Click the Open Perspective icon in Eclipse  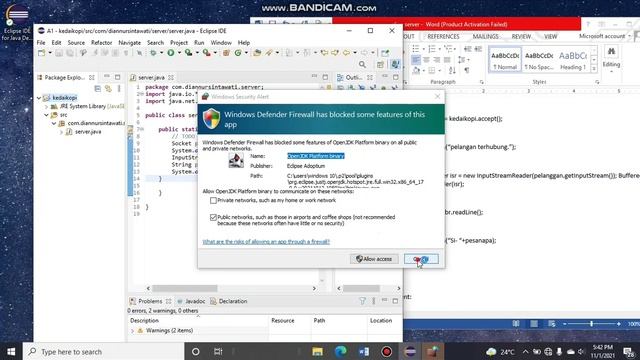(x=380, y=64)
